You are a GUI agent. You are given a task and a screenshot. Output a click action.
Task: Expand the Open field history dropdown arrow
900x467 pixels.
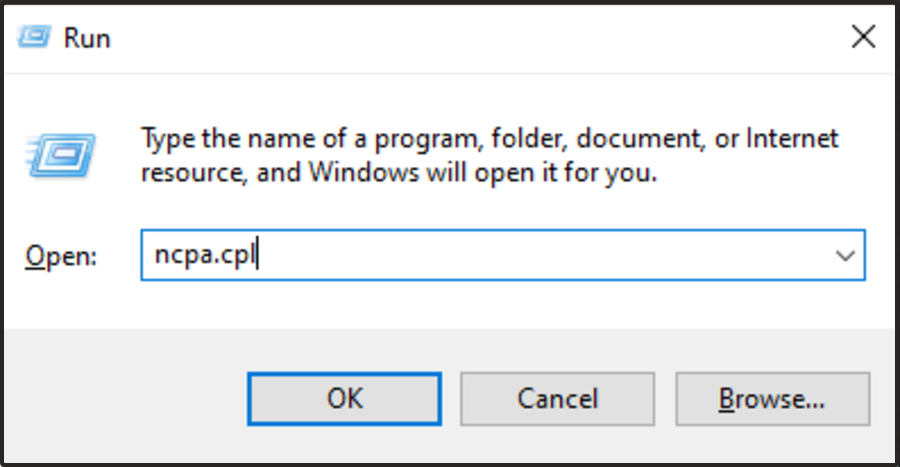tap(845, 255)
